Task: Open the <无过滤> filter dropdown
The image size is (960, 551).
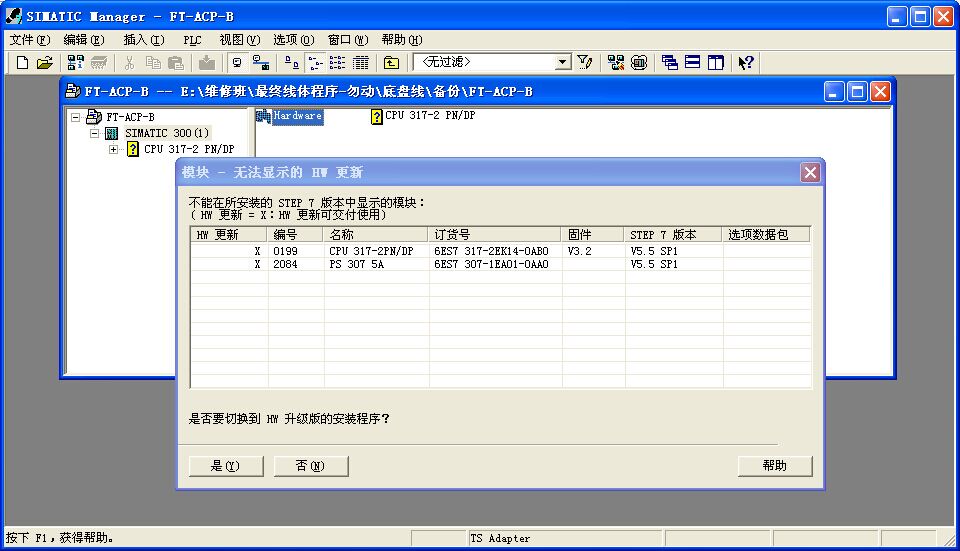Action: tap(562, 63)
